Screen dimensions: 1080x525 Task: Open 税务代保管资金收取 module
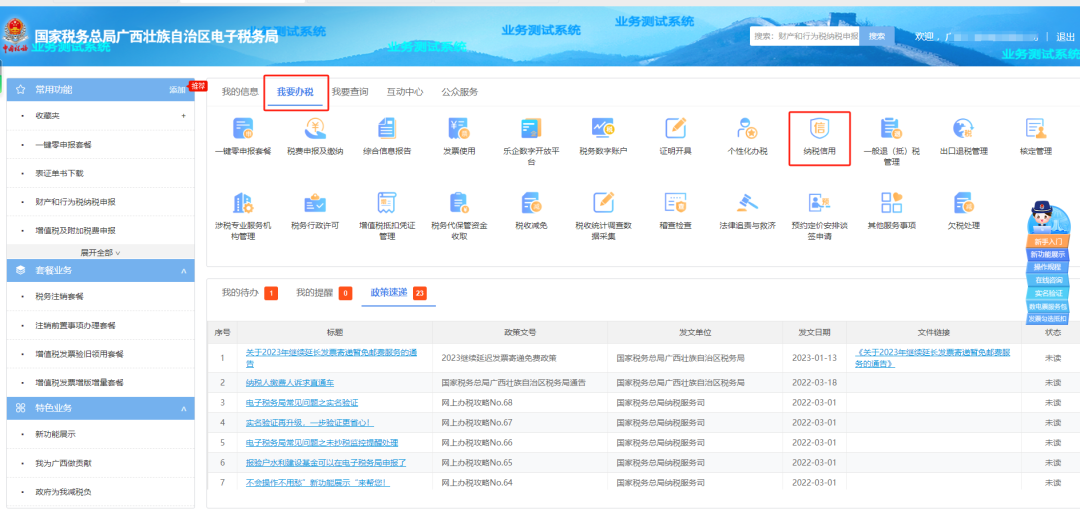click(459, 216)
